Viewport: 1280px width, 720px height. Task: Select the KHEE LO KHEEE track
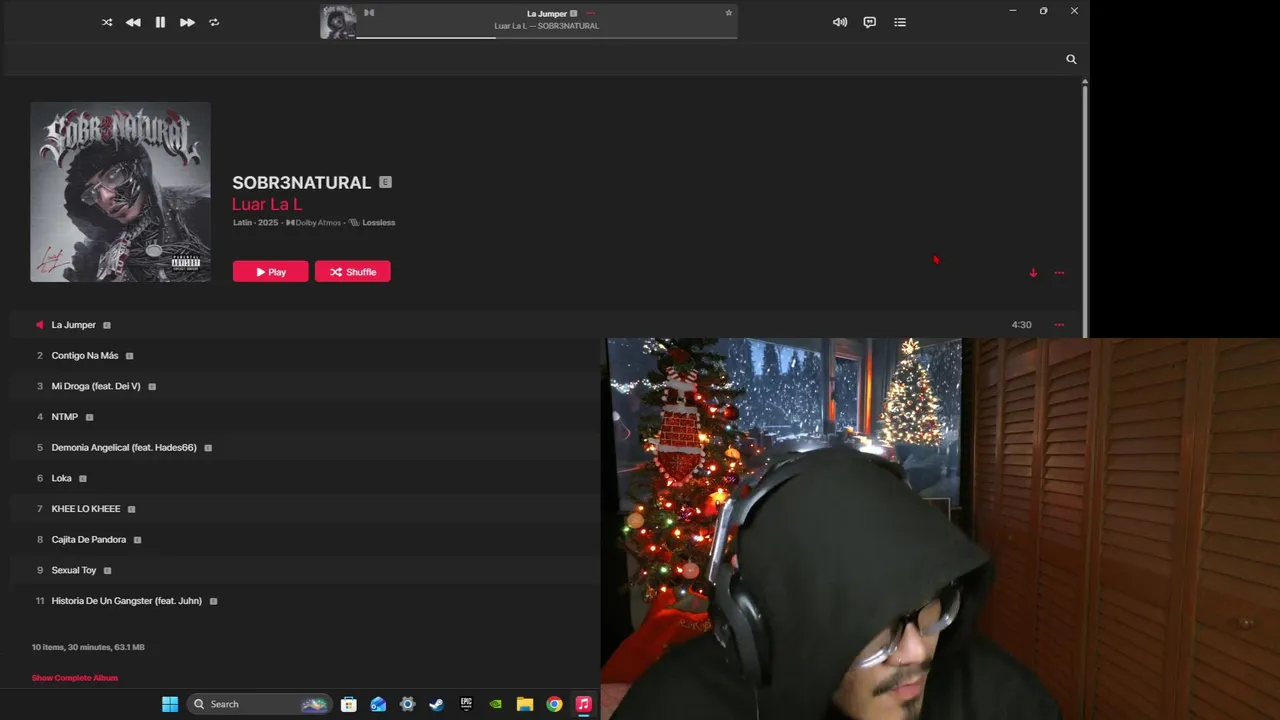tap(85, 509)
